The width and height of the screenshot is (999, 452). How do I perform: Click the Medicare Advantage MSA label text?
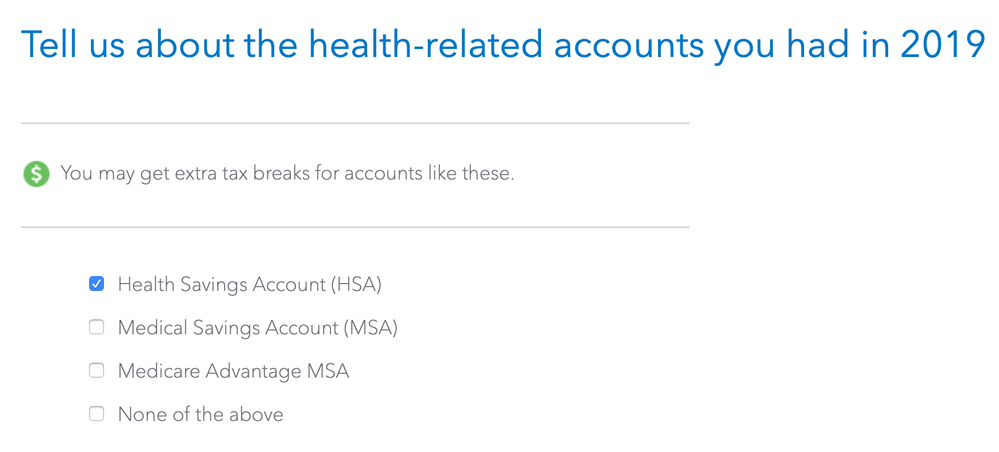click(x=233, y=372)
